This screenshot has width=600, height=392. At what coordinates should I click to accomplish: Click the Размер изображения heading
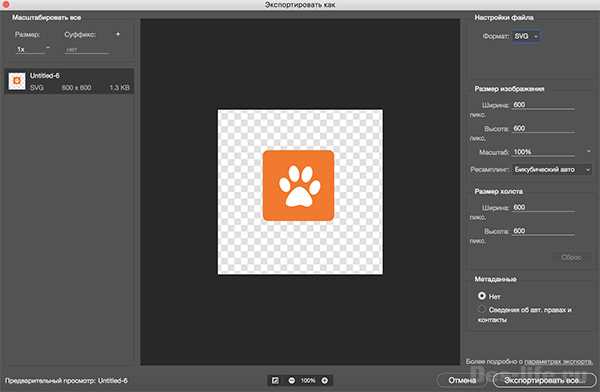coord(509,89)
